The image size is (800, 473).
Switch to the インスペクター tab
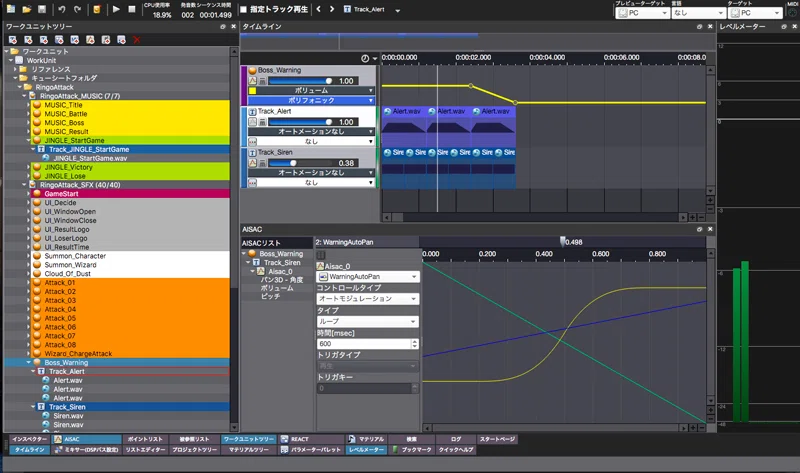29,439
